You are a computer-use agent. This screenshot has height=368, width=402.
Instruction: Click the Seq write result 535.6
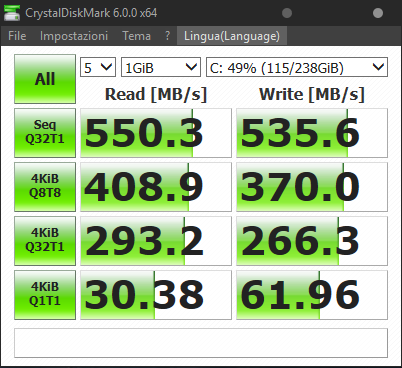pos(312,133)
